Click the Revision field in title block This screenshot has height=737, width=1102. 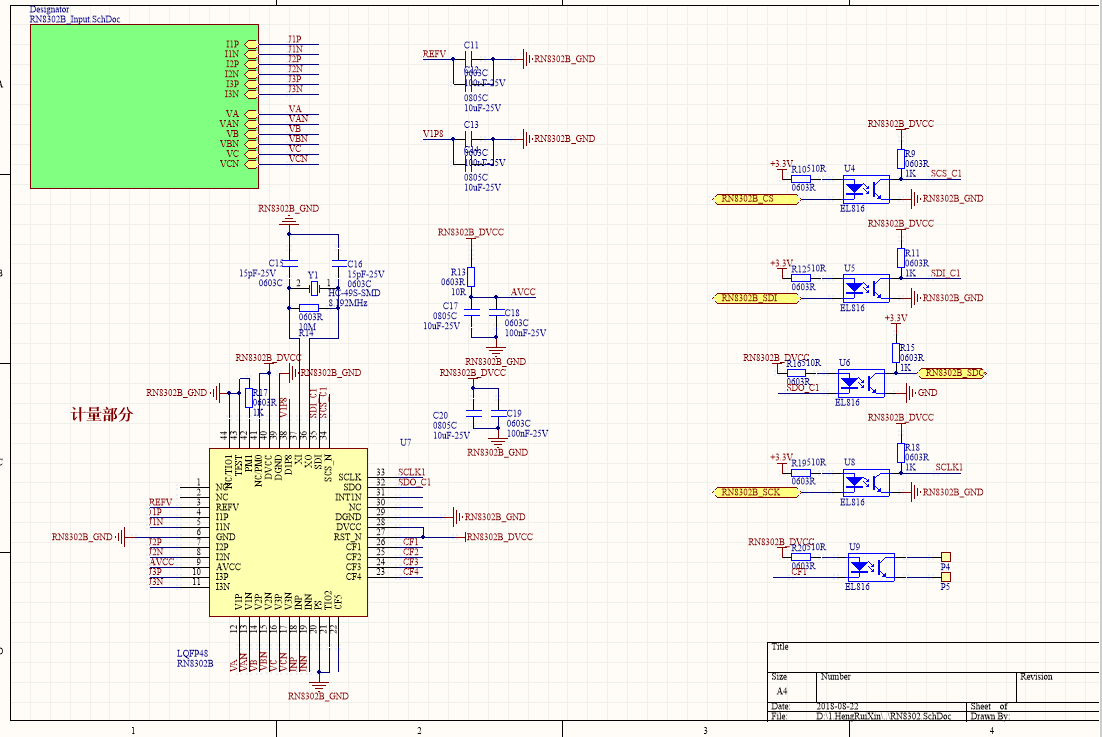point(1058,687)
